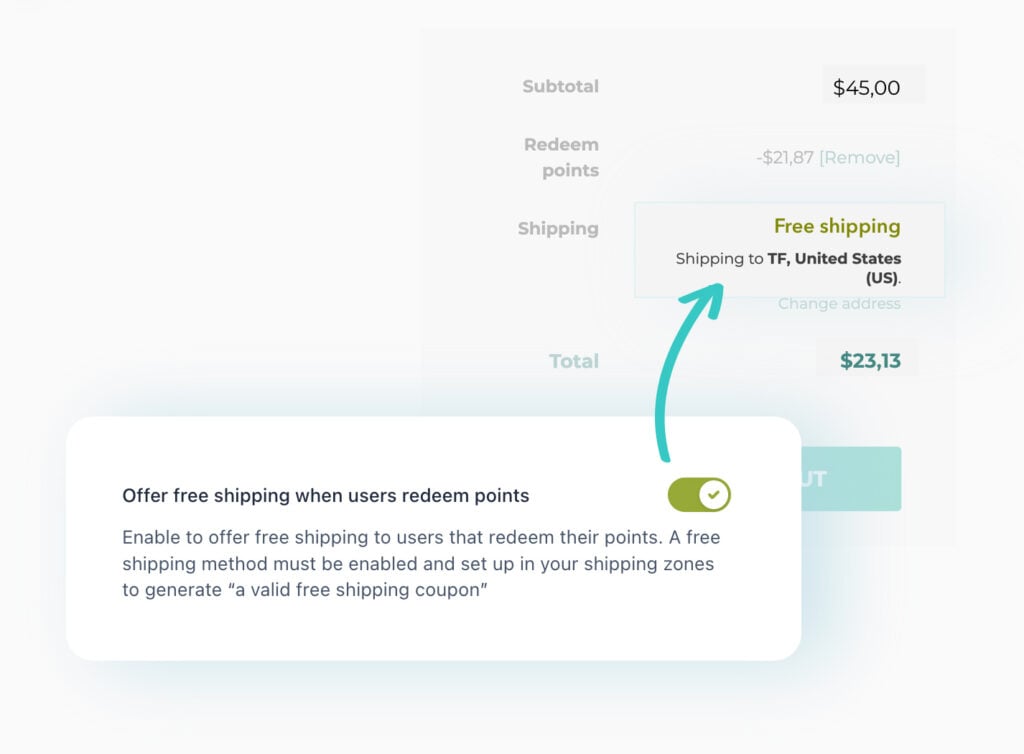The height and width of the screenshot is (754, 1024).
Task: Click the checkmark icon on the green toggle
Action: (713, 494)
